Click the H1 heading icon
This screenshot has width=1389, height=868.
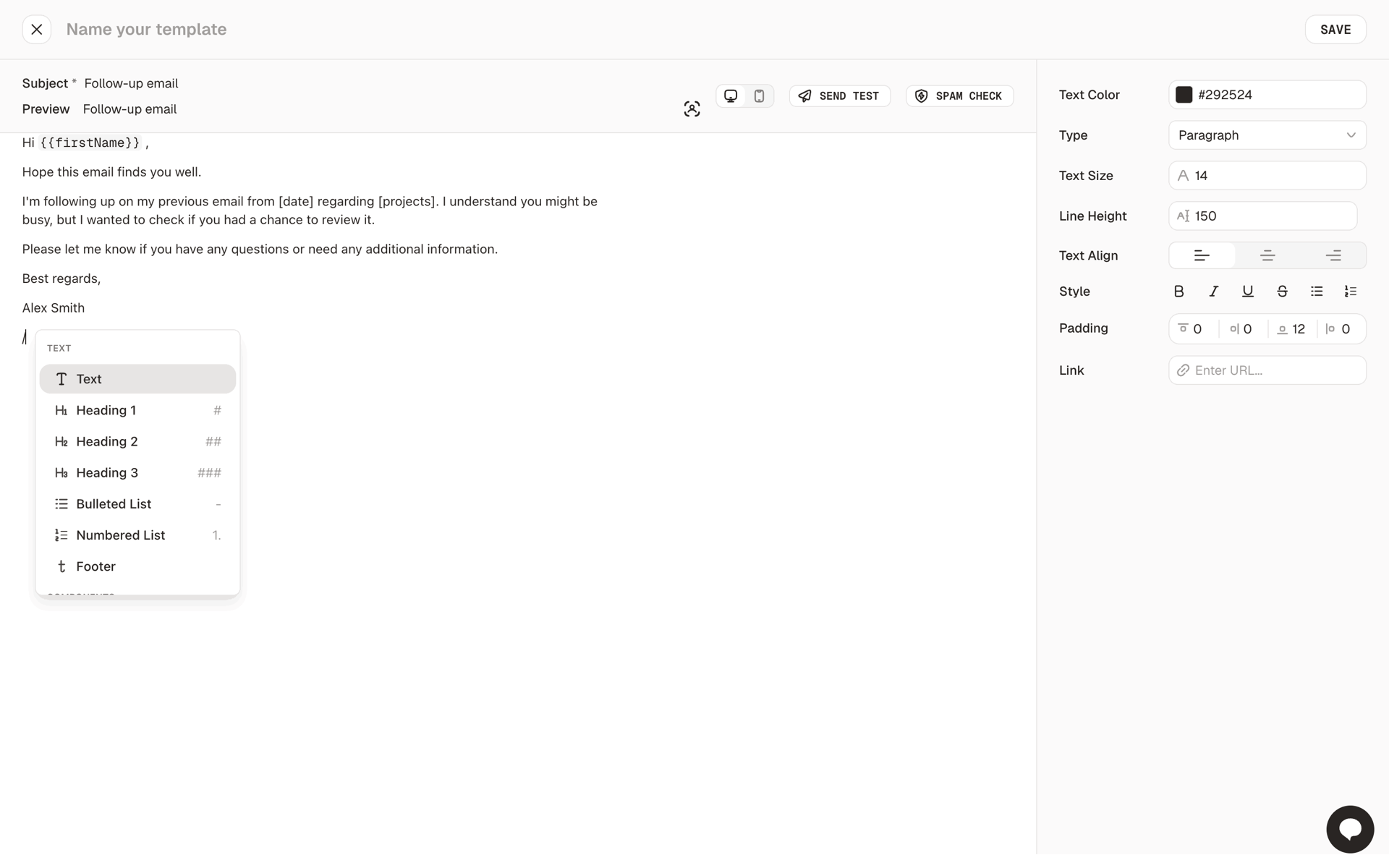61,410
